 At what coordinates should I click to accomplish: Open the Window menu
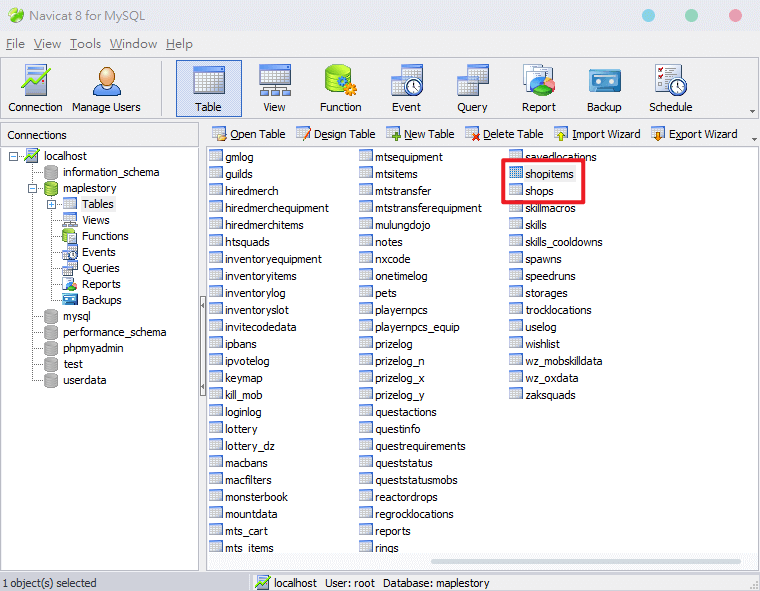(133, 44)
